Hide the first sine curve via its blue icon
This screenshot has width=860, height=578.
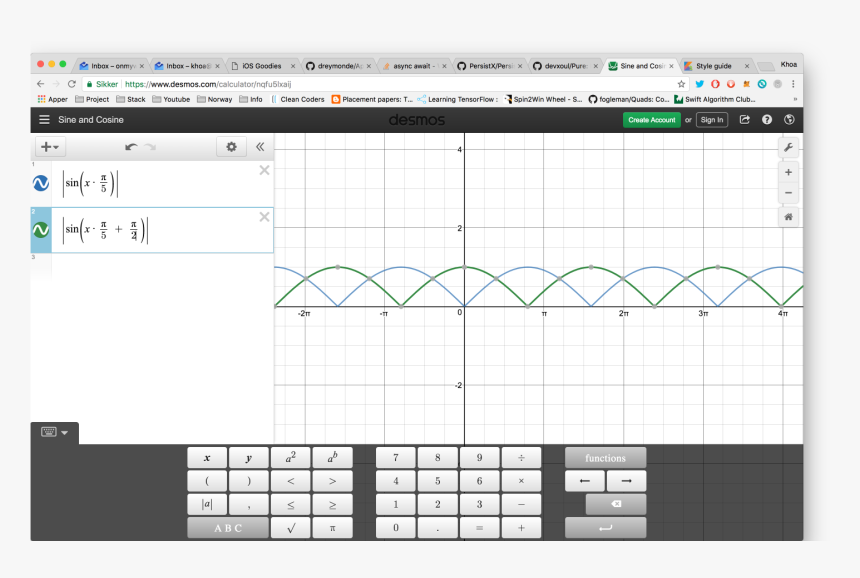pos(40,182)
